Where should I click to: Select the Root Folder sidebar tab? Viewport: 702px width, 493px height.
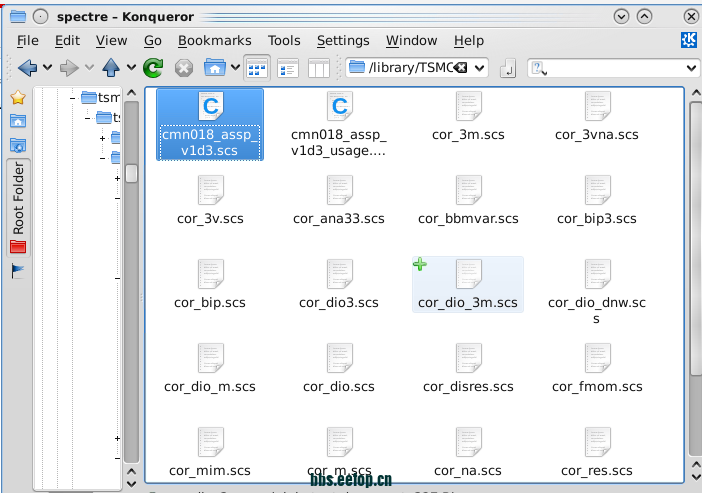(x=18, y=207)
